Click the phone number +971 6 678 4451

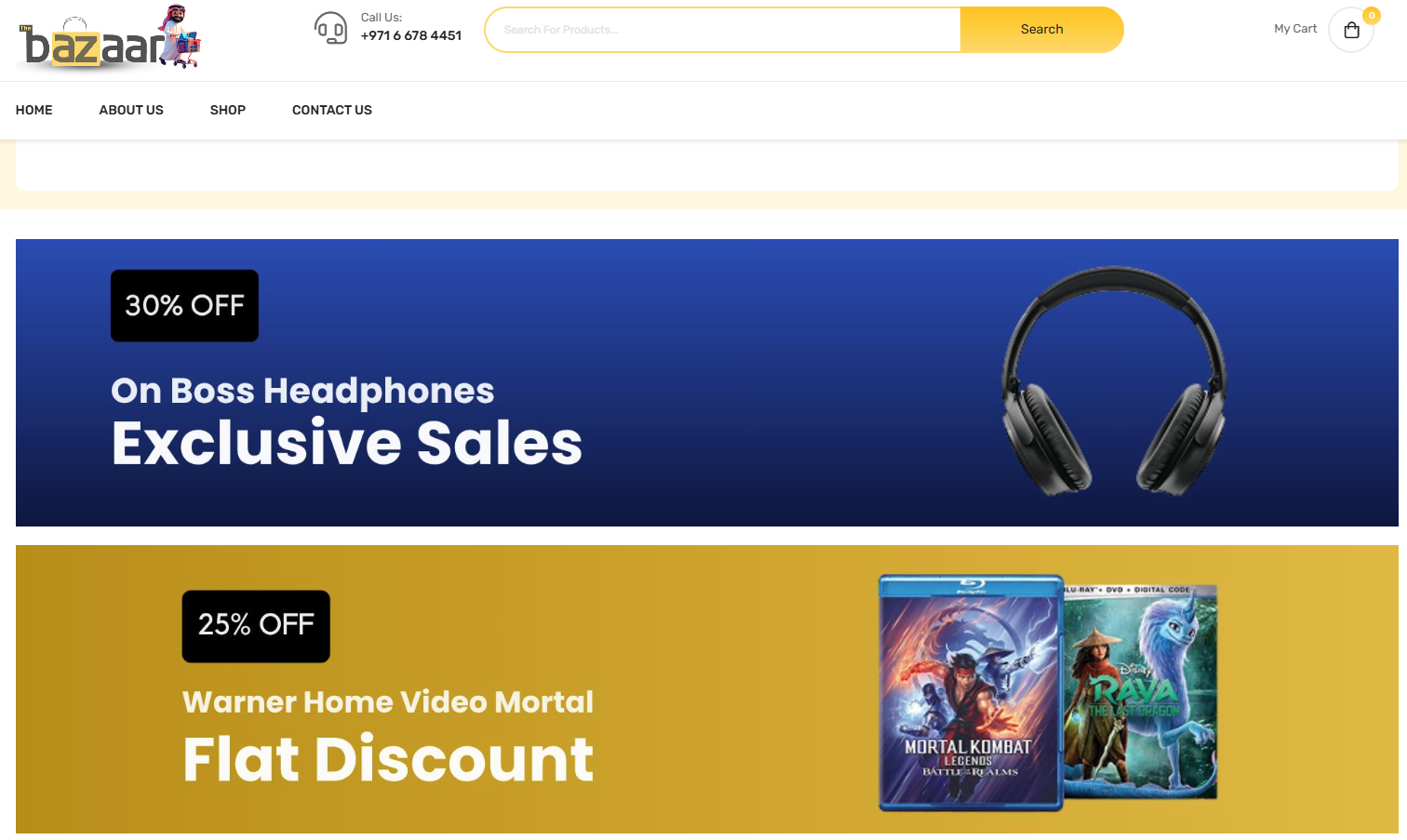pyautogui.click(x=411, y=35)
